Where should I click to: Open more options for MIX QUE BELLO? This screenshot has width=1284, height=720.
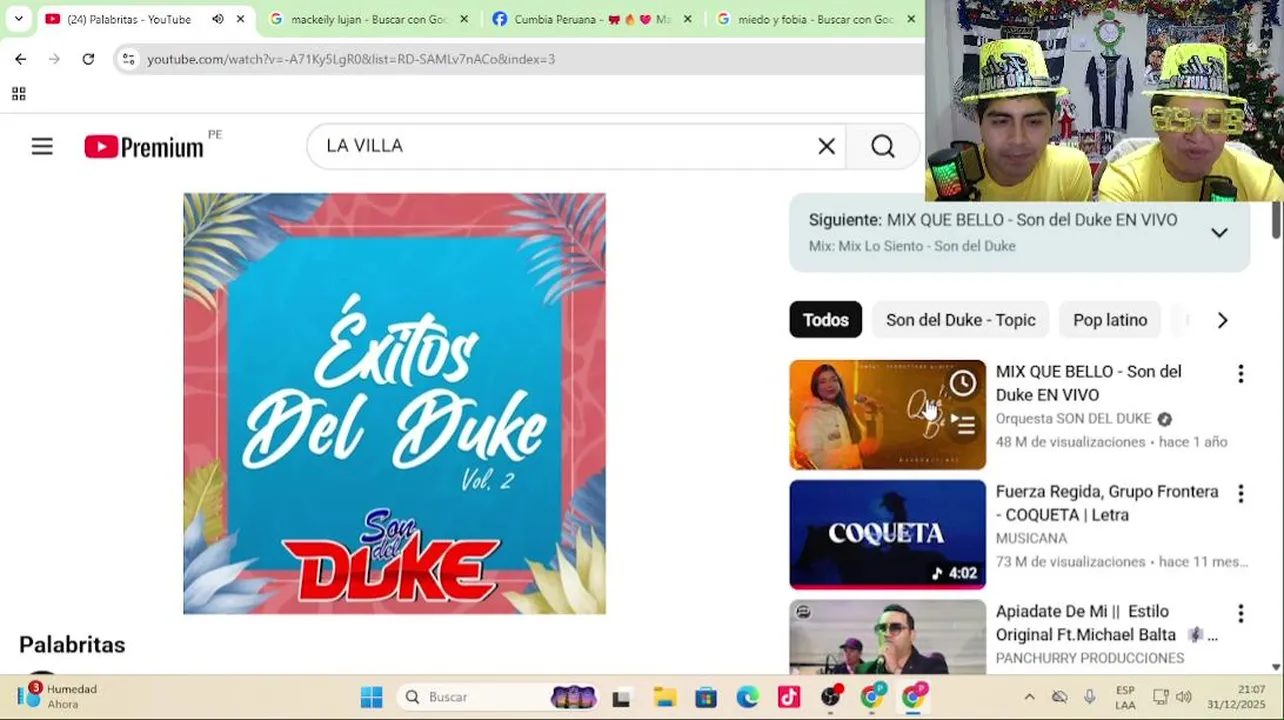tap(1240, 373)
